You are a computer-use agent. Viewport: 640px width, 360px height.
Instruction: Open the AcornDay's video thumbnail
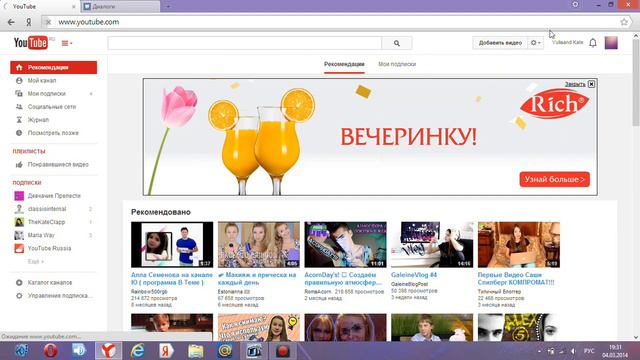[x=345, y=244]
